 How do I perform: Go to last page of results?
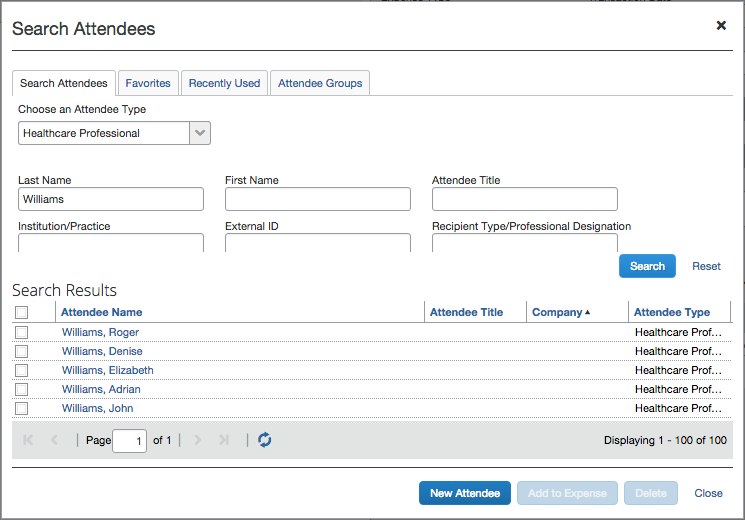tap(224, 440)
